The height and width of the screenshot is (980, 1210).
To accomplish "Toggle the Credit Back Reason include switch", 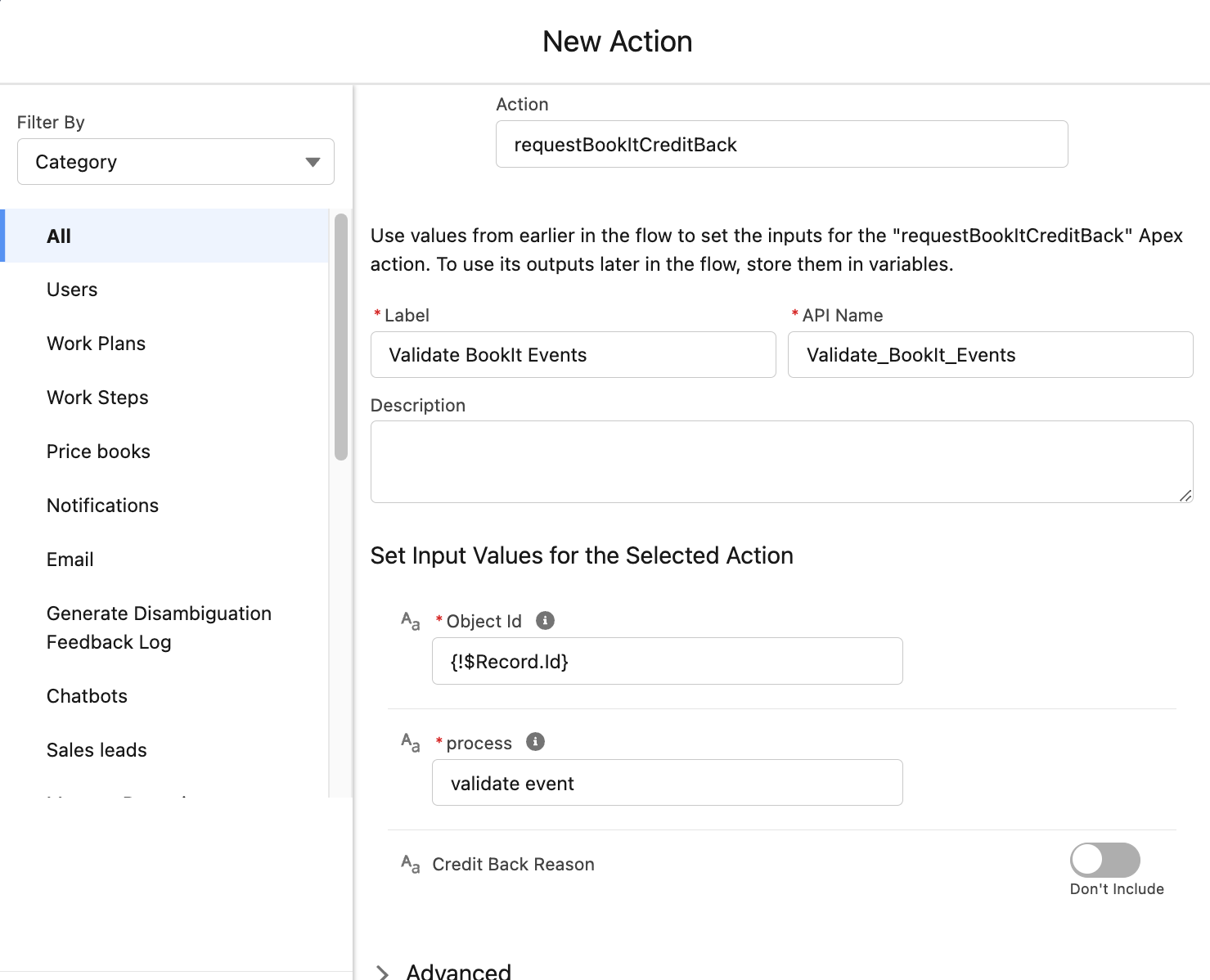I will (x=1104, y=860).
